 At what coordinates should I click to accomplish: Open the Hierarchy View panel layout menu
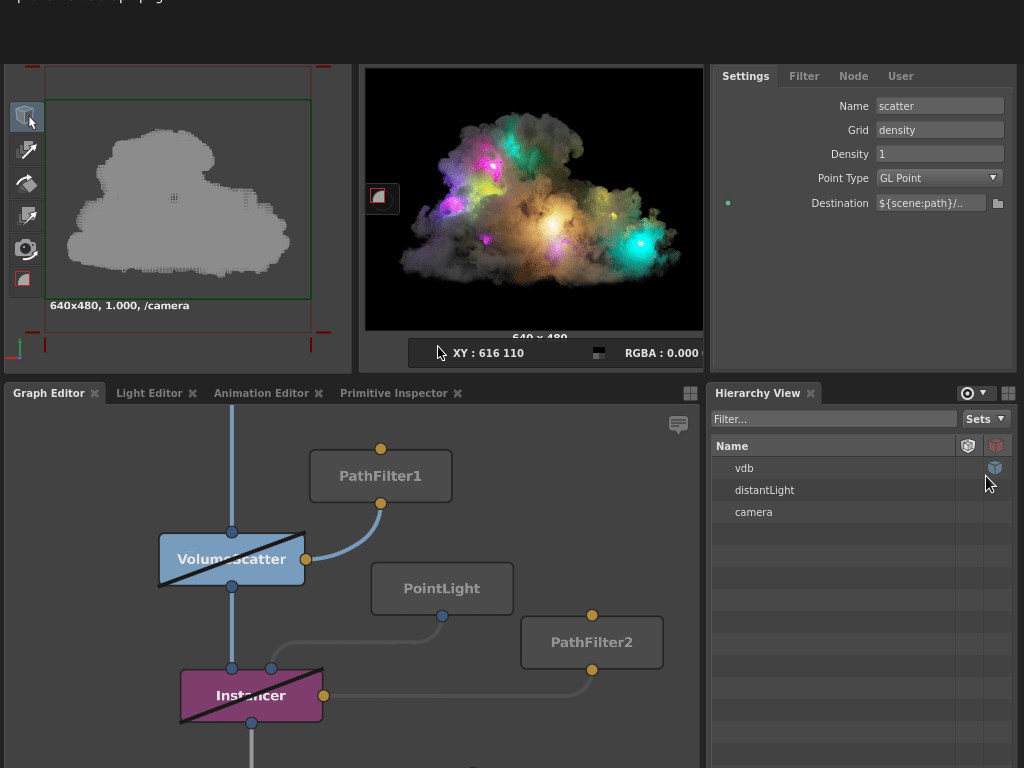[1008, 393]
